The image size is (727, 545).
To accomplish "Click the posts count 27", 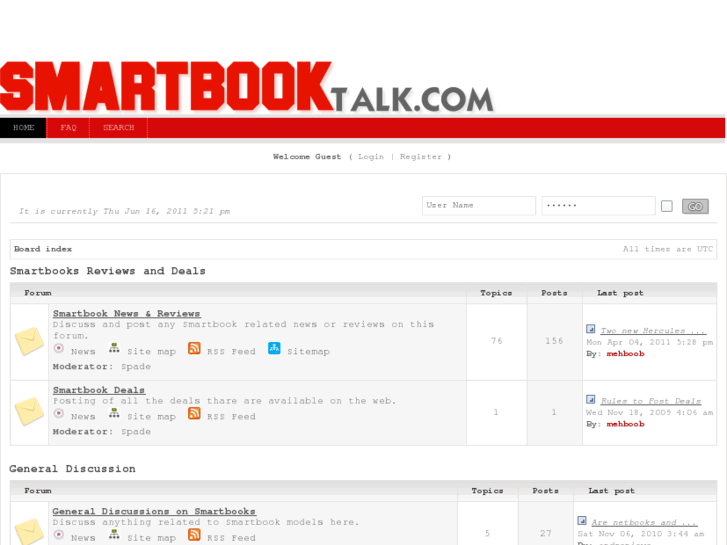I will point(545,533).
